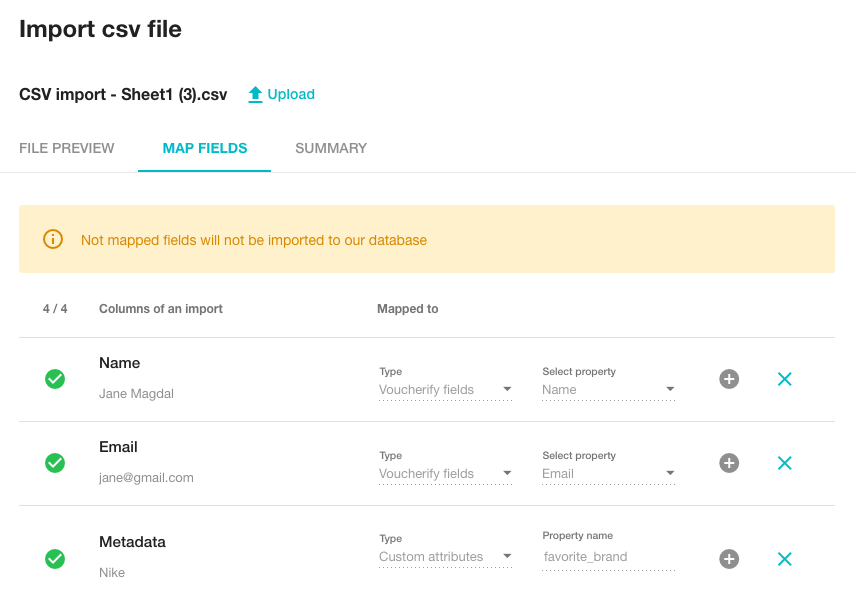Open Custom attributes type dropdown
Image resolution: width=856 pixels, height=607 pixels.
(445, 557)
